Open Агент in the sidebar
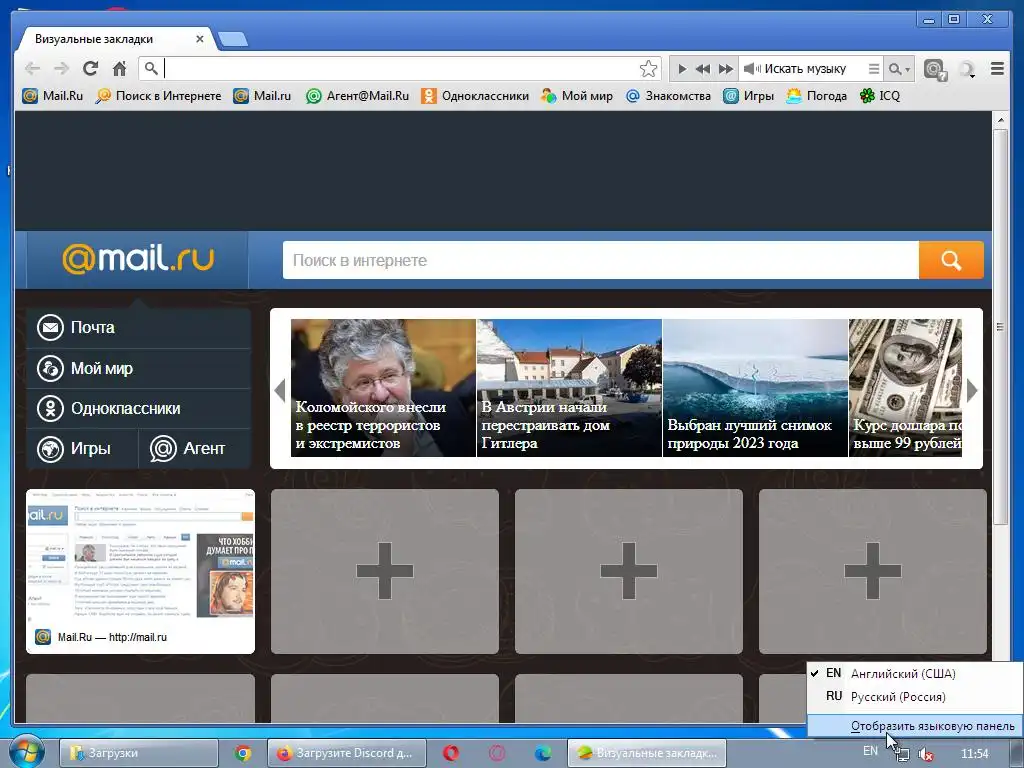Image resolution: width=1024 pixels, height=768 pixels. (x=195, y=449)
